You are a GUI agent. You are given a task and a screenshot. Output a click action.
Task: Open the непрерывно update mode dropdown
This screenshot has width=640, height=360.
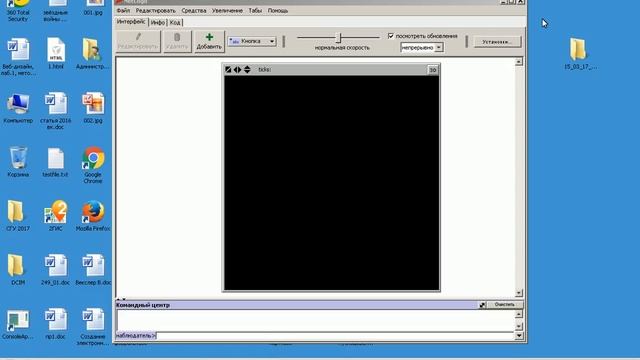tap(422, 48)
